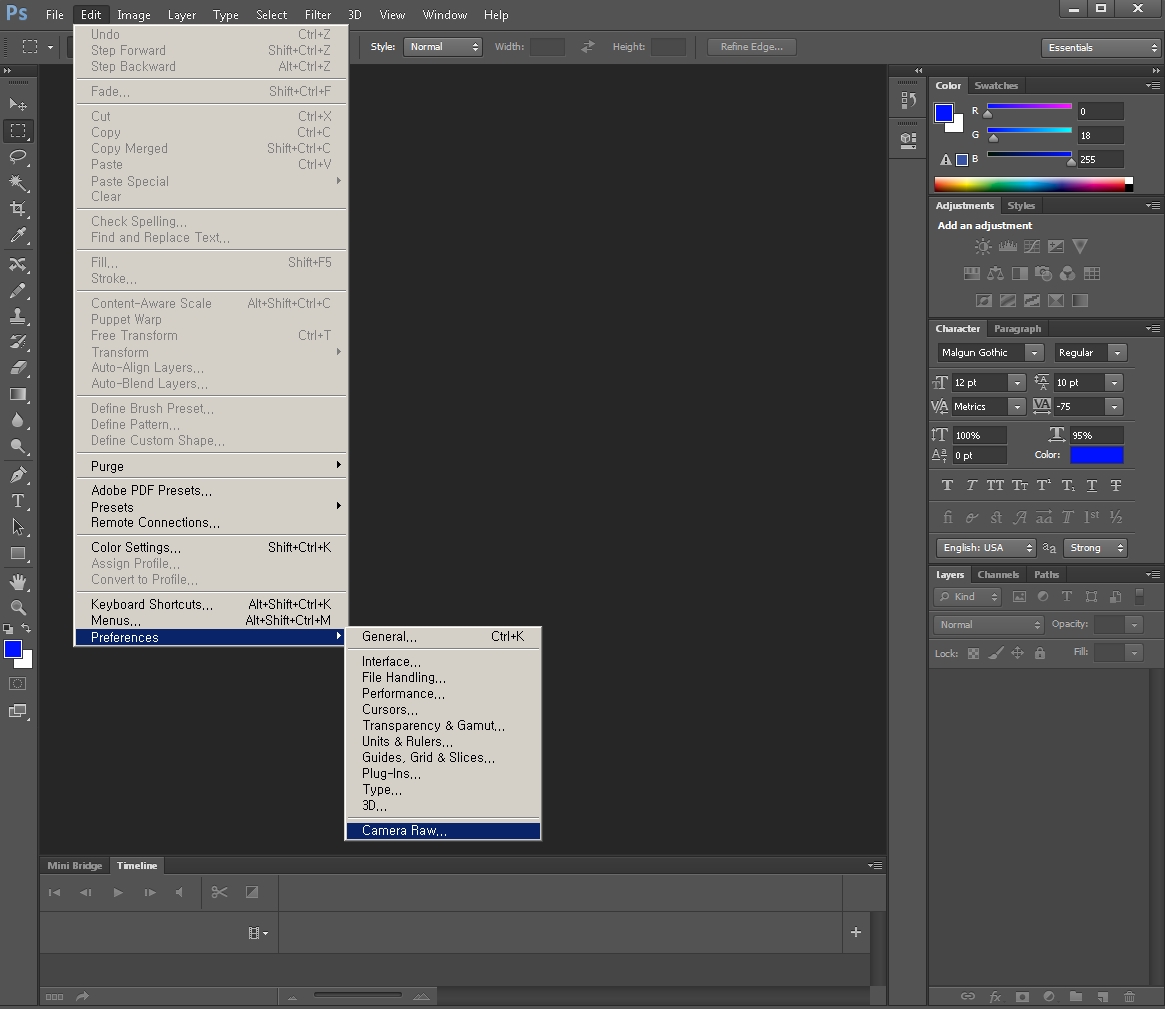Switch to the Swatches tab

[996, 85]
